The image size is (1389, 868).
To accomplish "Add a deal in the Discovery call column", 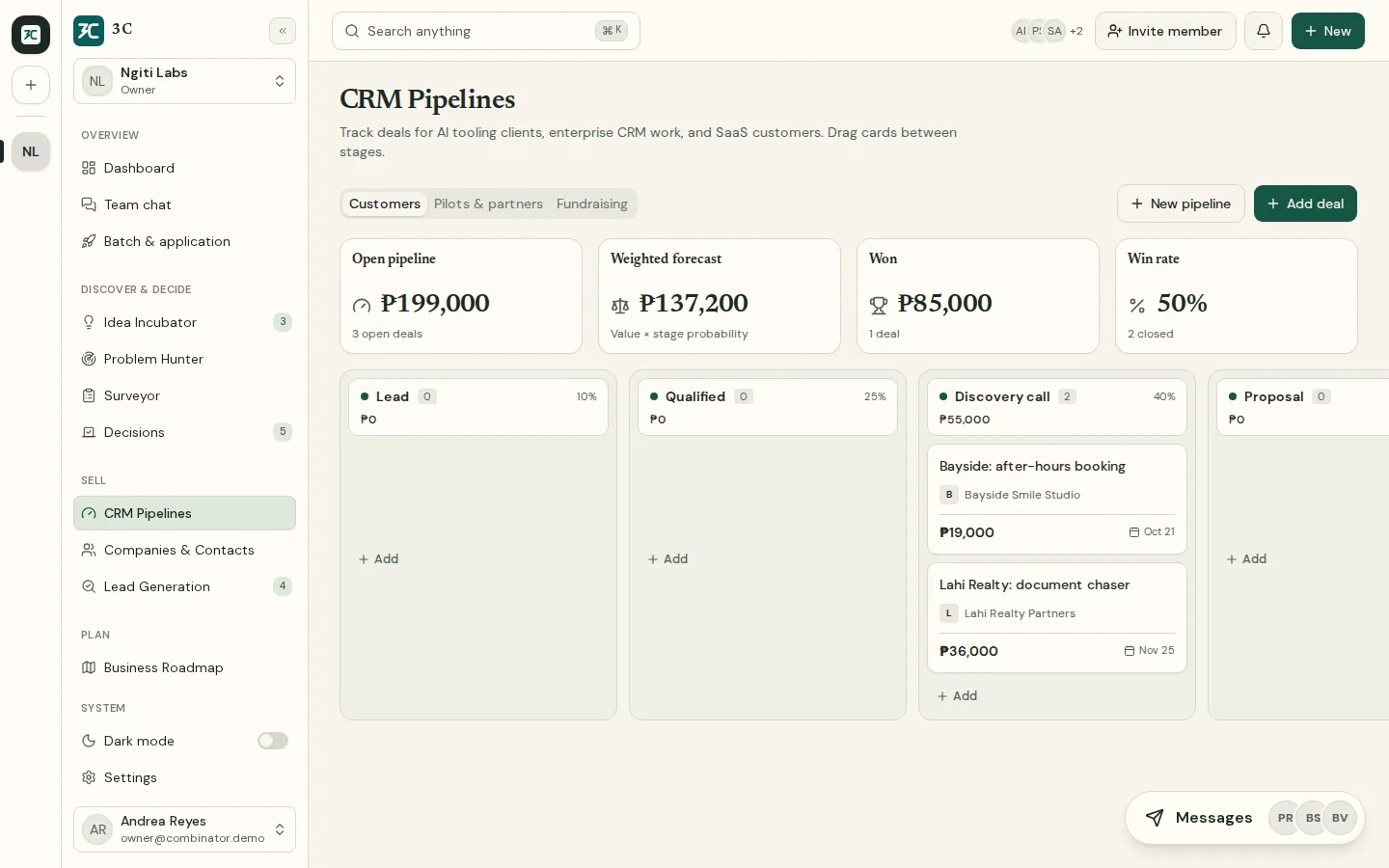I will tap(958, 696).
